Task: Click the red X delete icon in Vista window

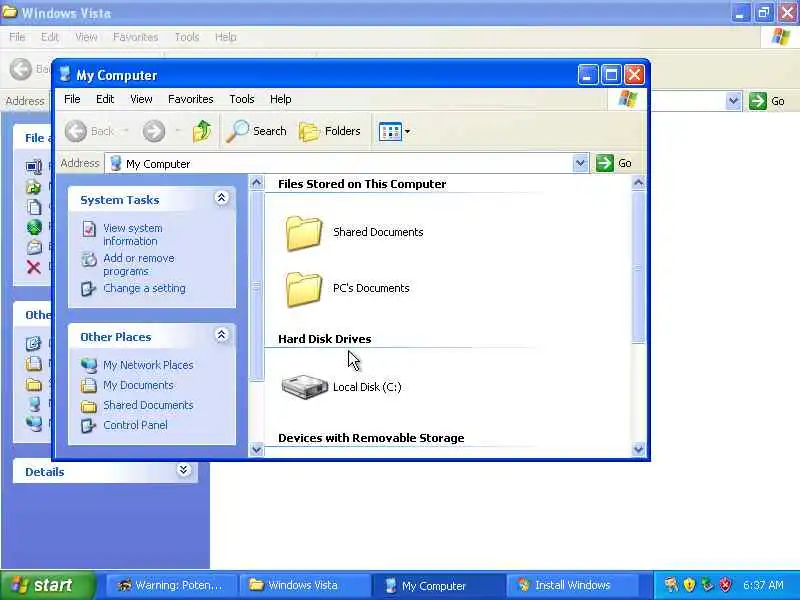Action: (x=34, y=267)
